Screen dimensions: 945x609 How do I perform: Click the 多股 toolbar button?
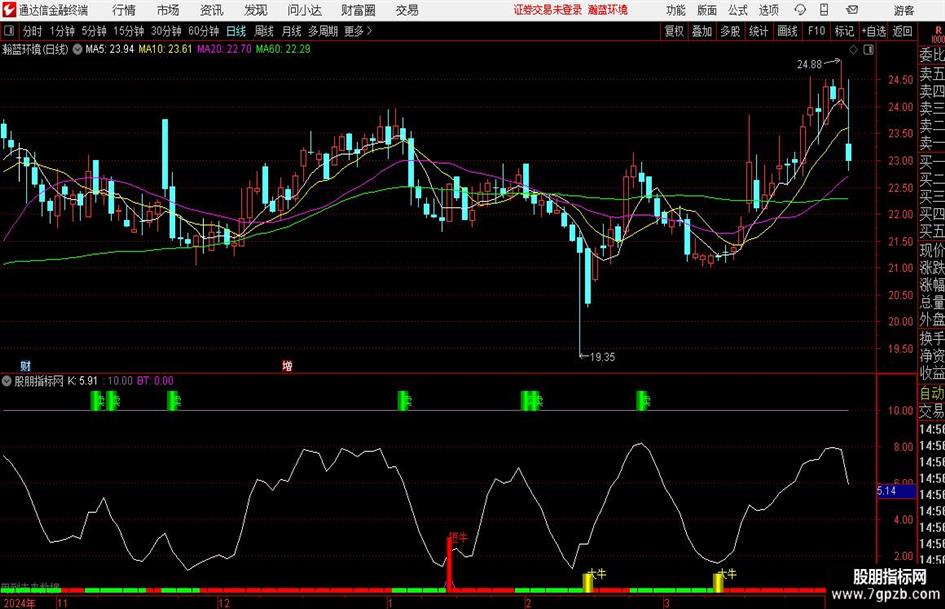(x=730, y=31)
